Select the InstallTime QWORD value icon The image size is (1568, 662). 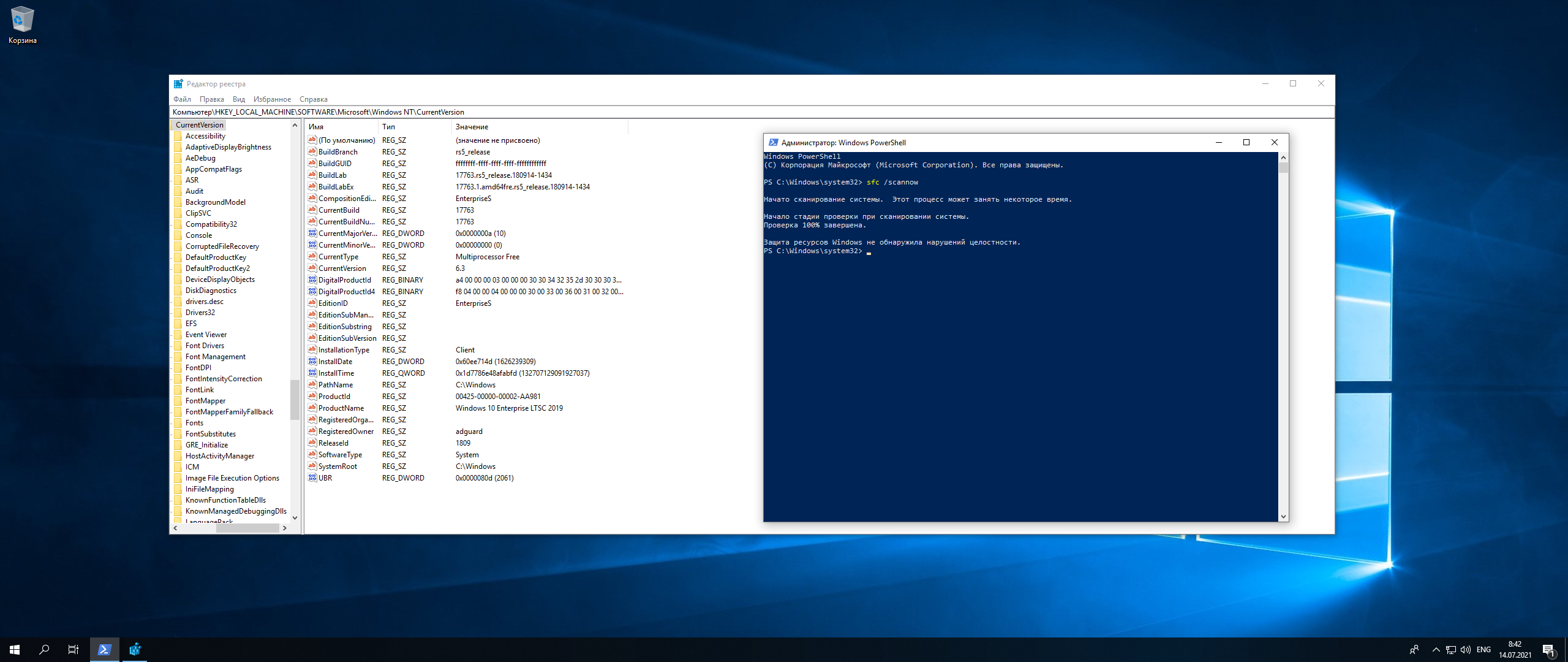coord(312,373)
